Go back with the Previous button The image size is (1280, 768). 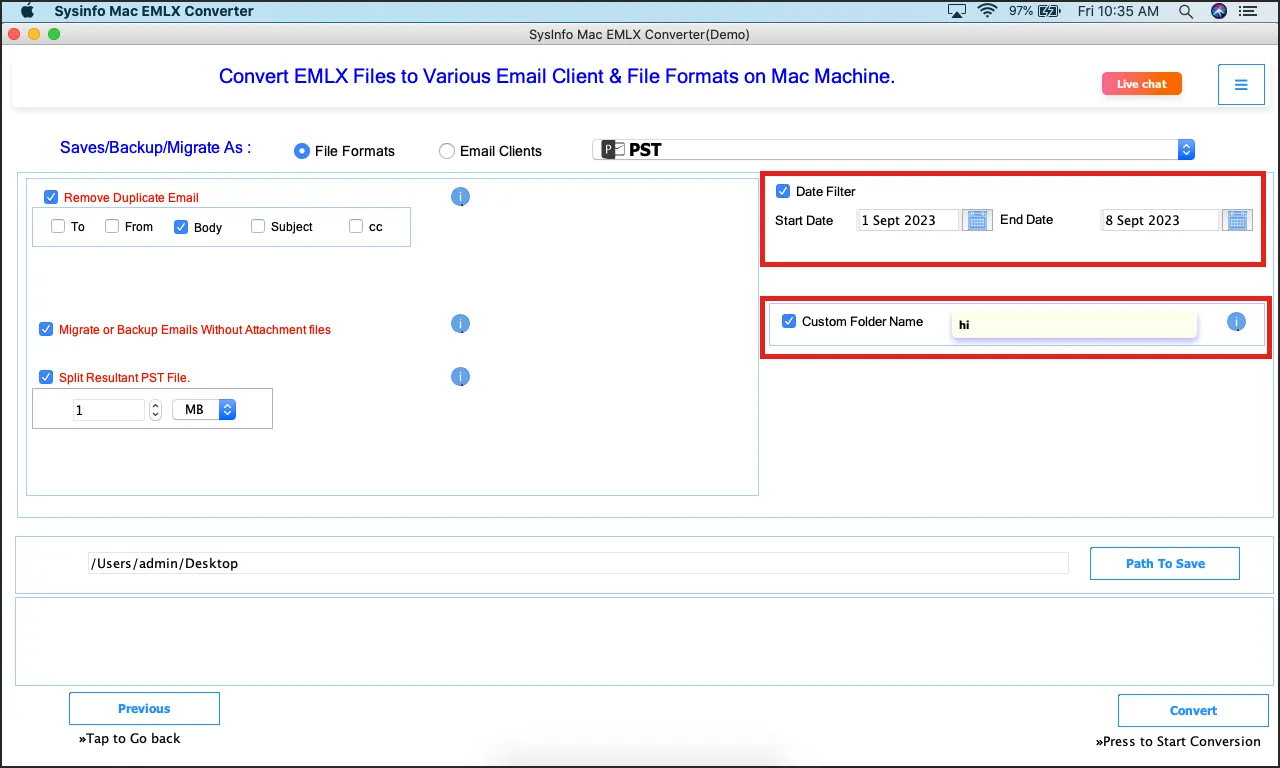[x=144, y=708]
